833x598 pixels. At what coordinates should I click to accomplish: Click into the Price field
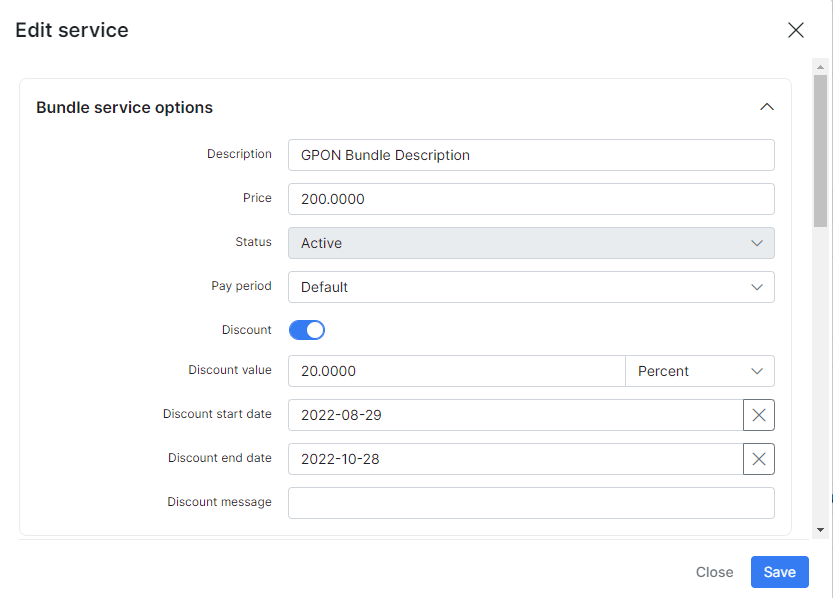click(x=531, y=199)
